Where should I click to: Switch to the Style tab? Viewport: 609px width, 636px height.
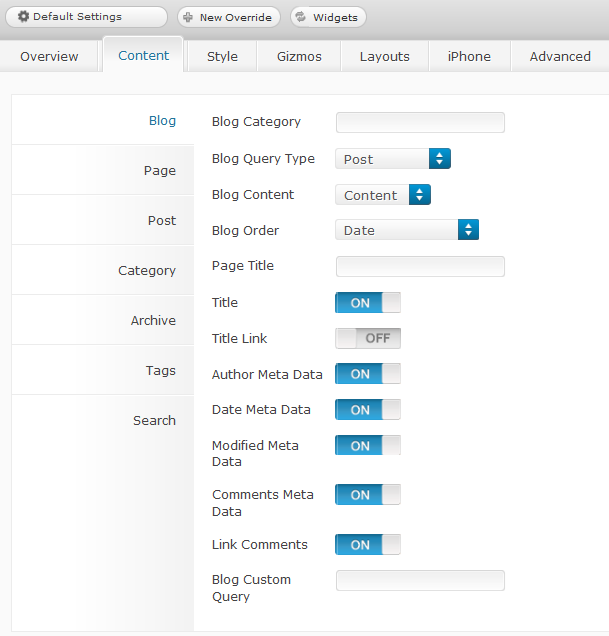tap(222, 56)
